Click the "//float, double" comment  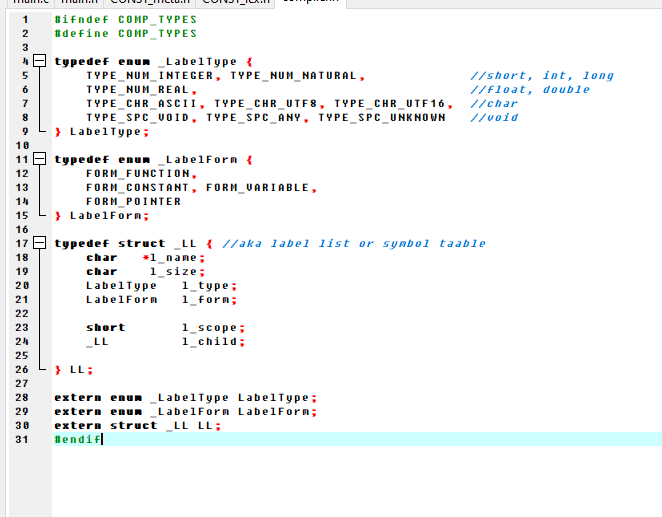click(x=530, y=90)
